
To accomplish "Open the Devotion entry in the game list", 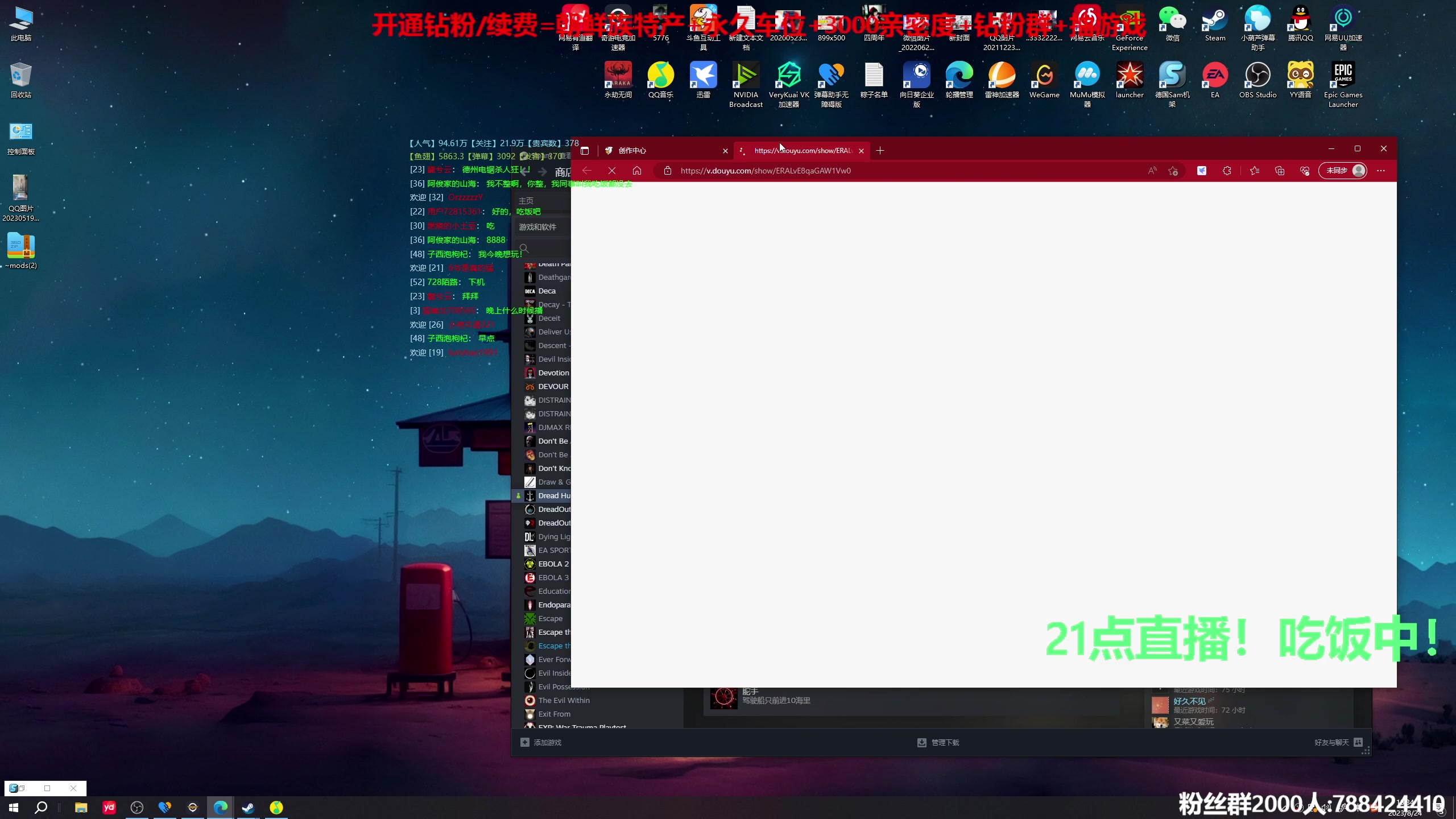I will pos(553,373).
